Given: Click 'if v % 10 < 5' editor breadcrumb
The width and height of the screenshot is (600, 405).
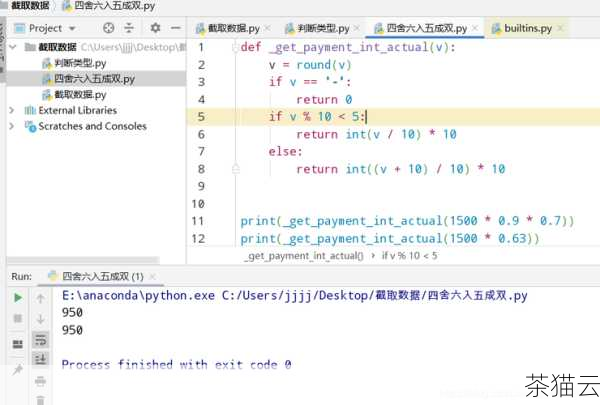Looking at the screenshot, I should coord(409,256).
